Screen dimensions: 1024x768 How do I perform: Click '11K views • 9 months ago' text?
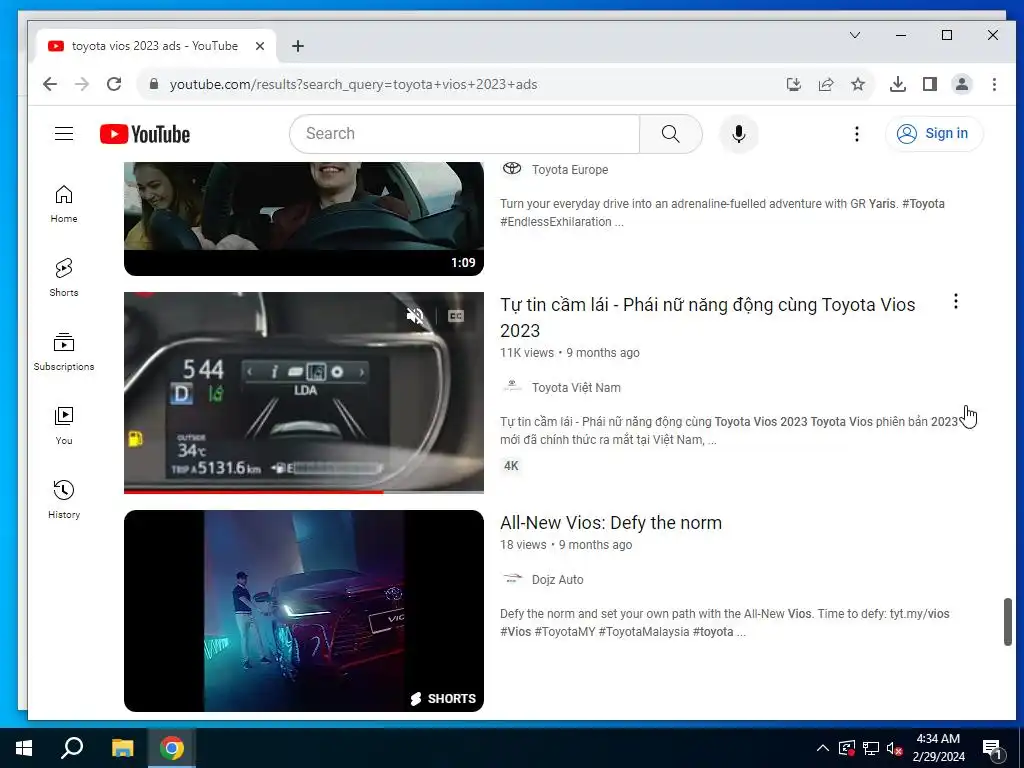click(569, 353)
